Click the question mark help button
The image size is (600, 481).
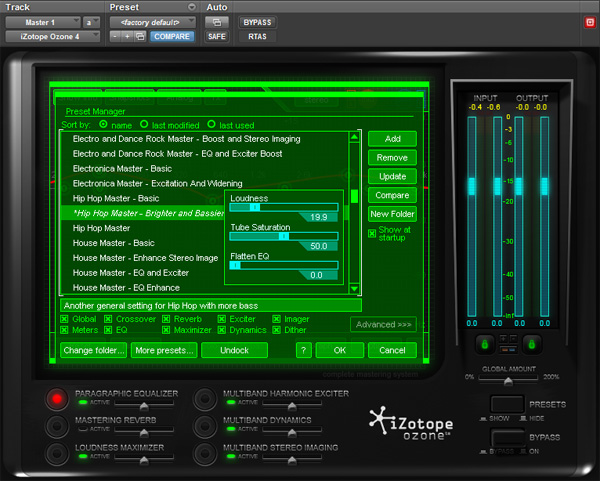tap(303, 350)
